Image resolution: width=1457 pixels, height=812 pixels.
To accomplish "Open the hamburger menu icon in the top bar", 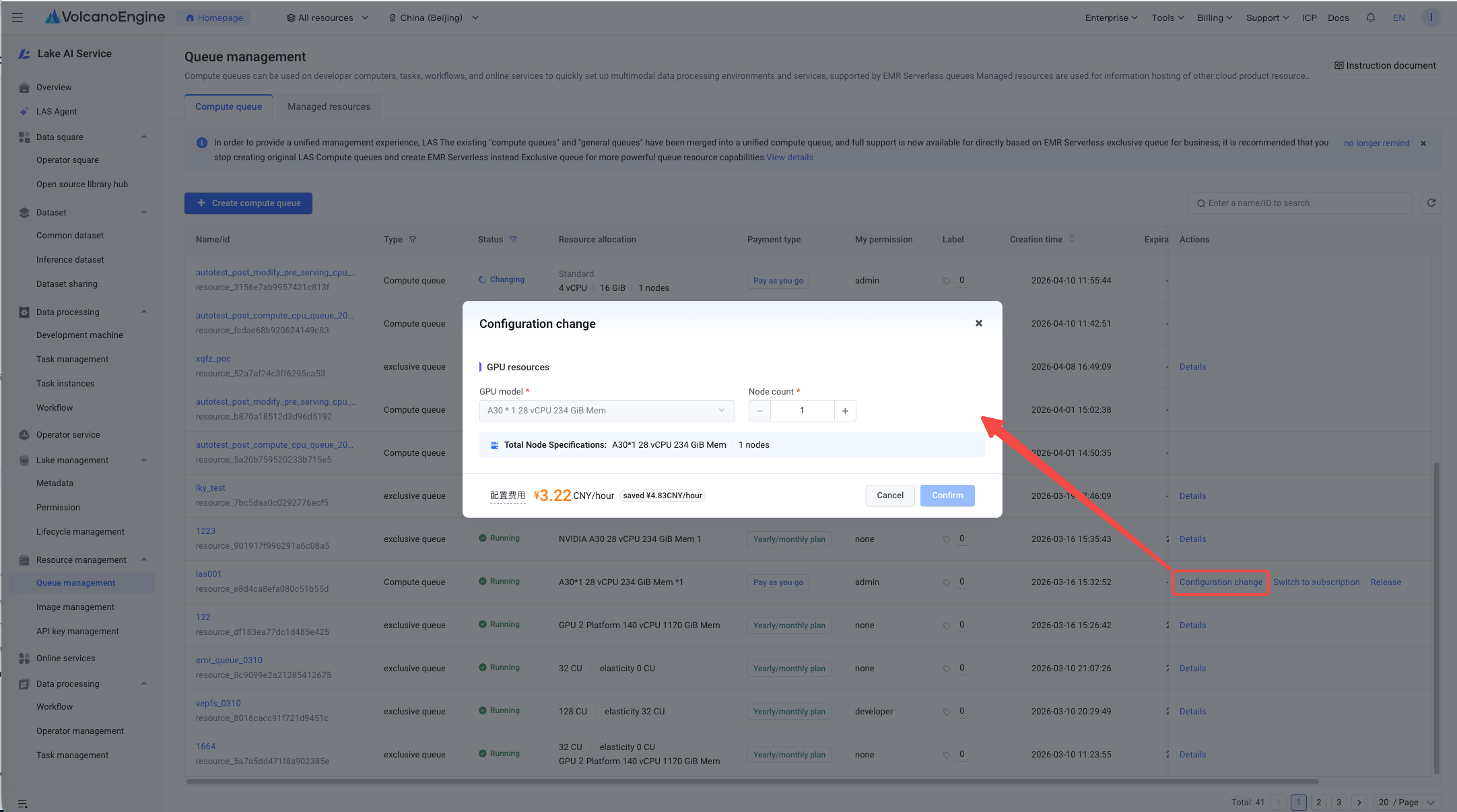I will click(18, 18).
